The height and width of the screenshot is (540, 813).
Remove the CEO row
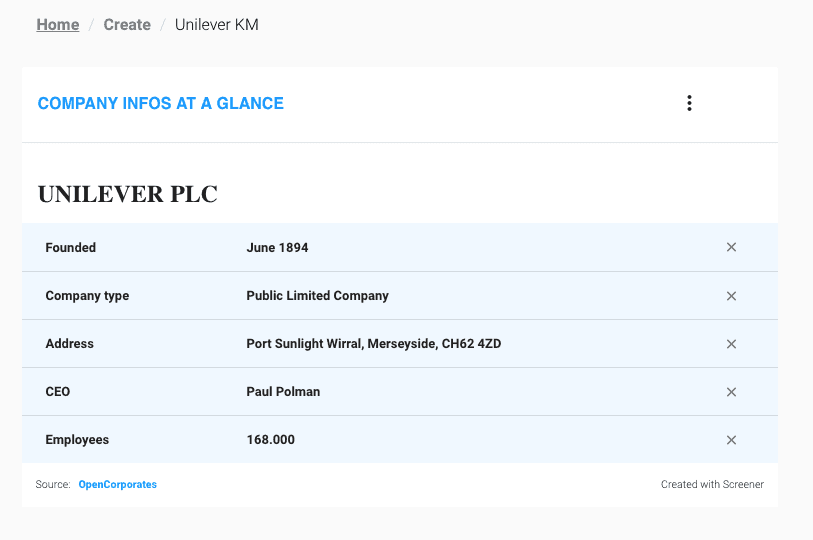point(731,392)
